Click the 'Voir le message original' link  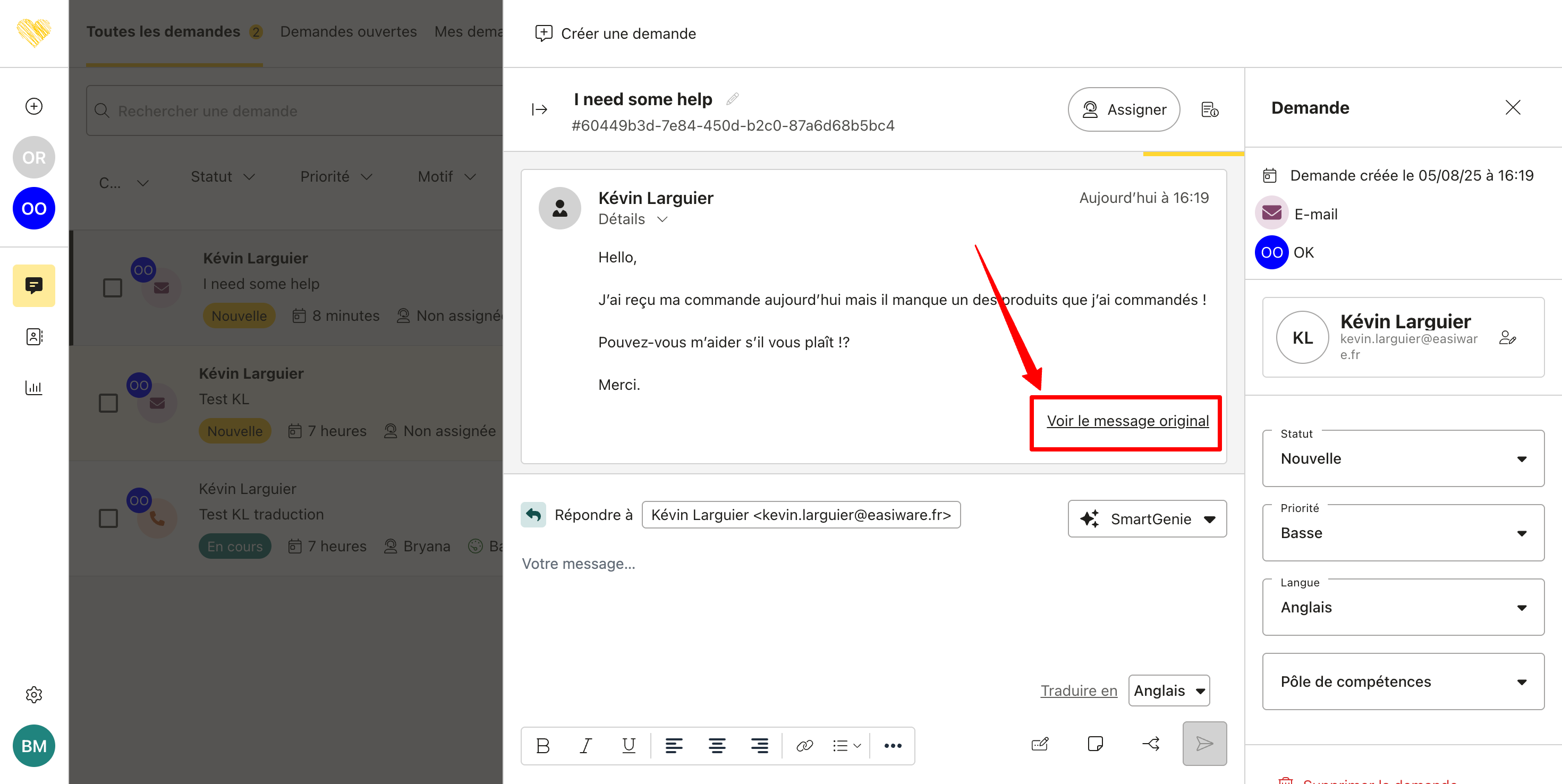click(1127, 421)
